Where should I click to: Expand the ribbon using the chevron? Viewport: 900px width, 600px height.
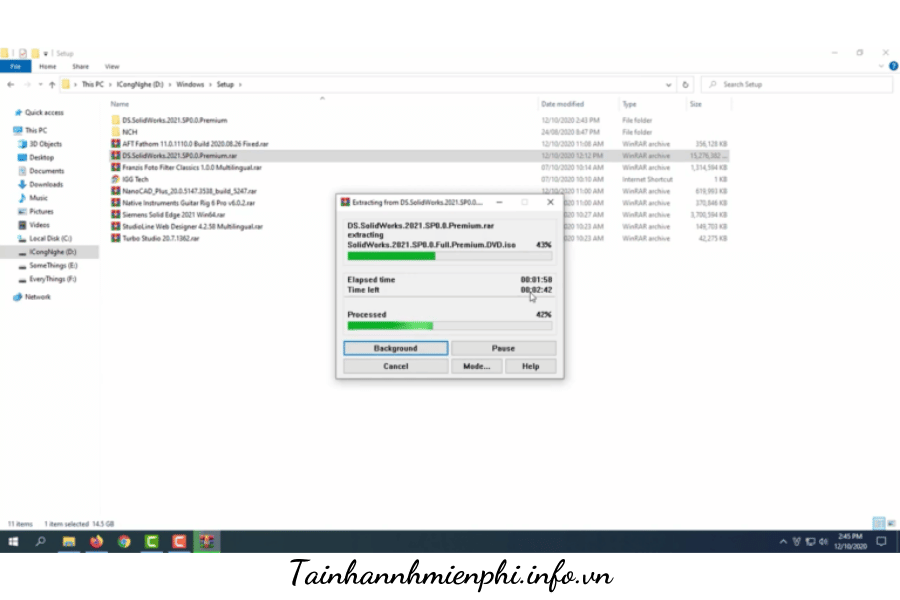[880, 67]
